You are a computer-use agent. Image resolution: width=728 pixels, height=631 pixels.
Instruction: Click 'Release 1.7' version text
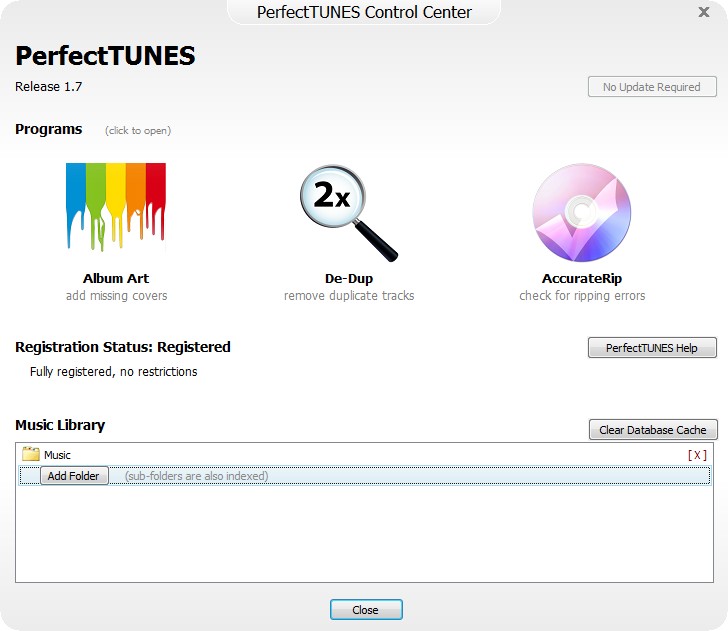tap(48, 87)
